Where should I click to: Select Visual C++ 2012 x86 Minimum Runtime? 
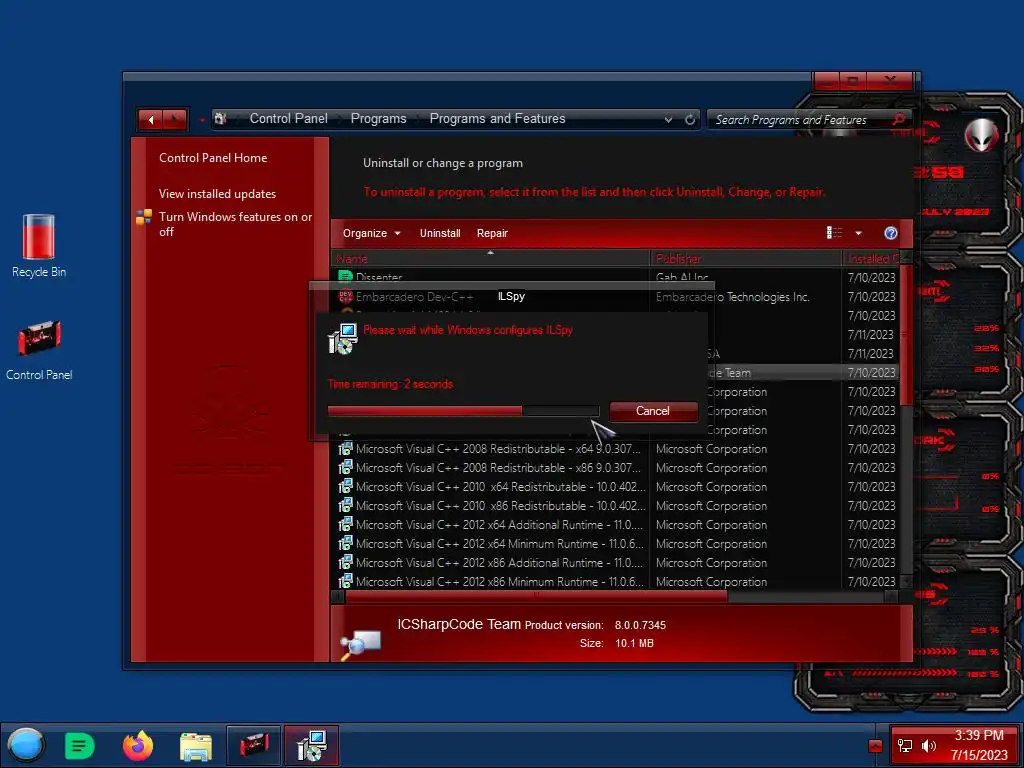click(x=615, y=582)
